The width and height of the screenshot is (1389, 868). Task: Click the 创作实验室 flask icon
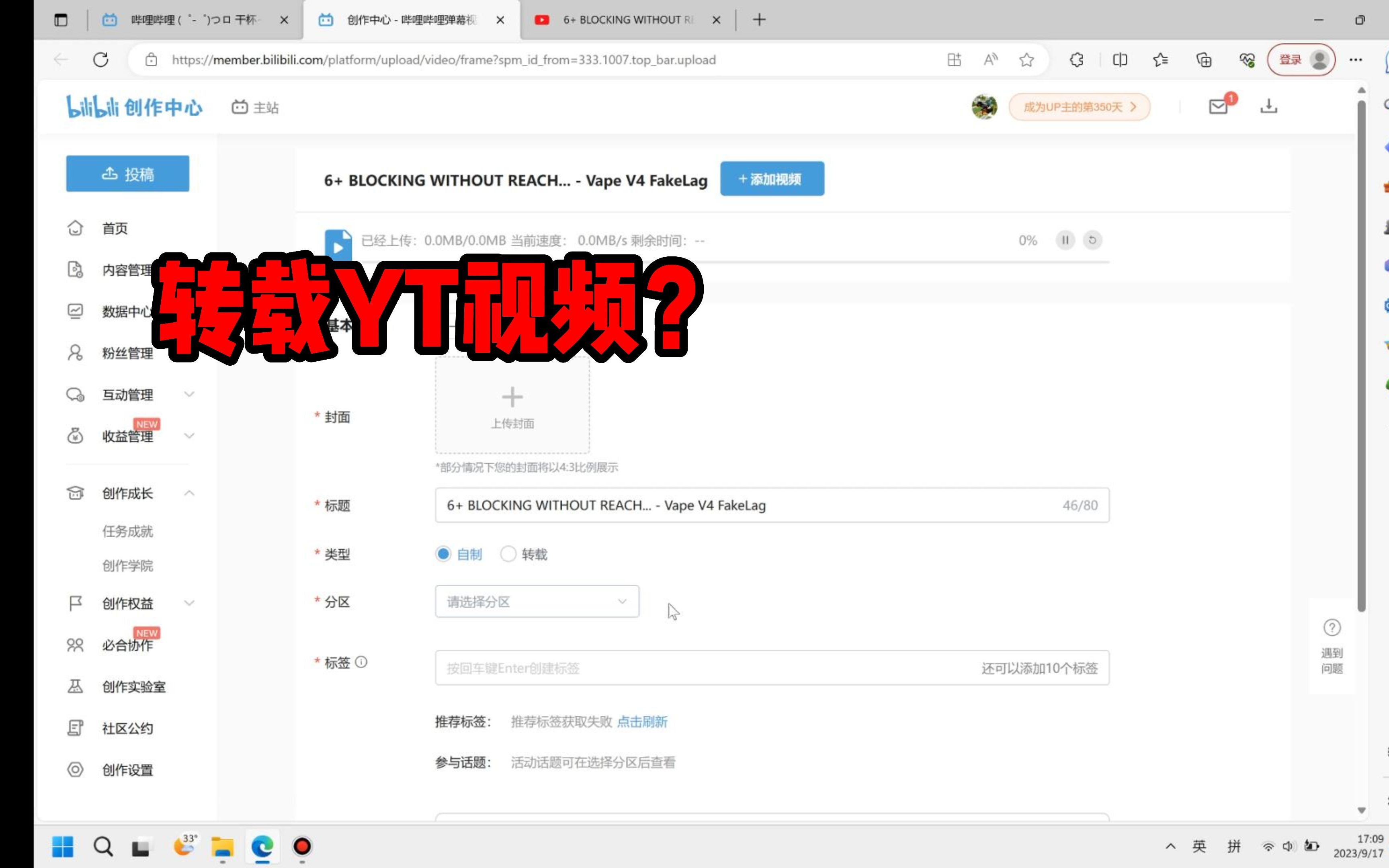[75, 687]
